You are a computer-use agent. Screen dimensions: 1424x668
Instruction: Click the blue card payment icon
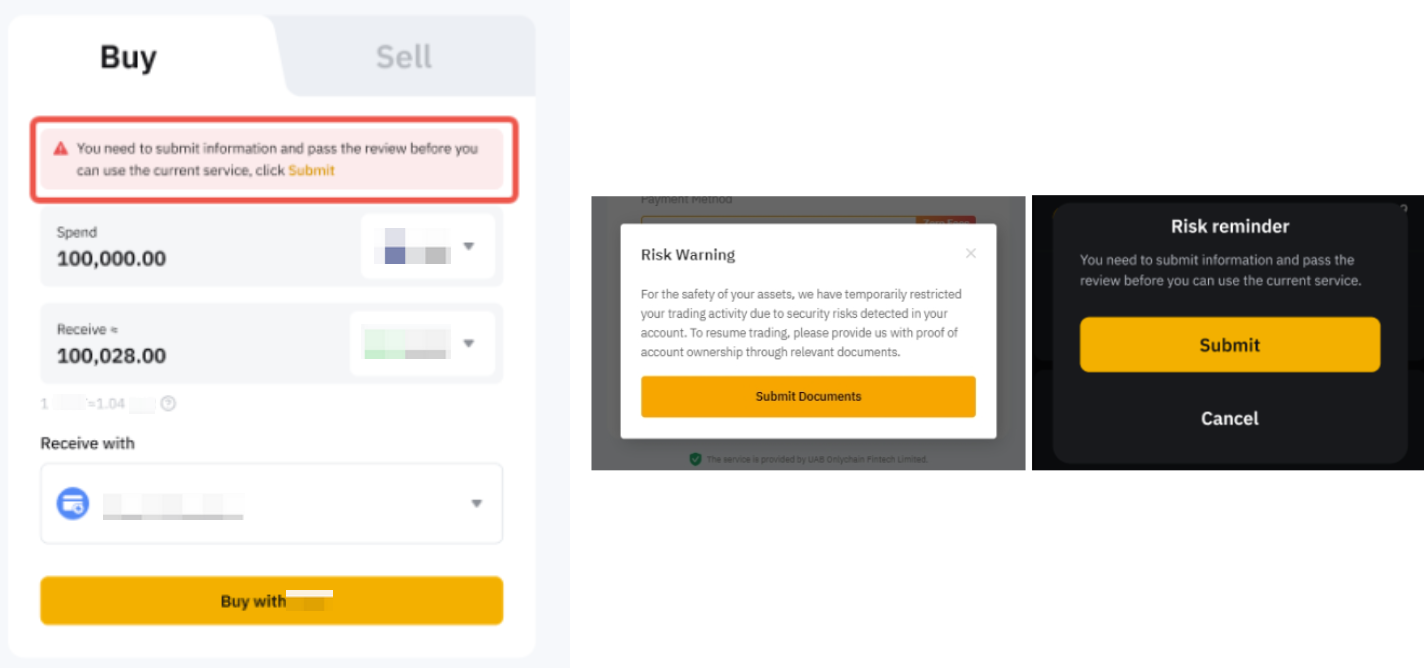click(73, 504)
